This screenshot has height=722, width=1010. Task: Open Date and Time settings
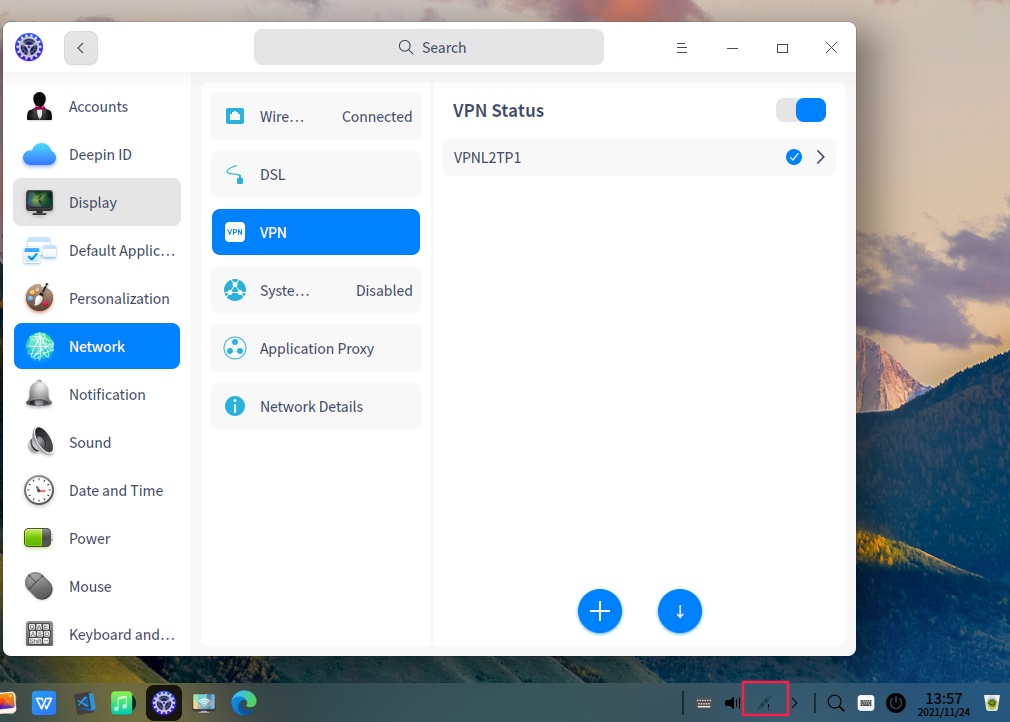[96, 490]
